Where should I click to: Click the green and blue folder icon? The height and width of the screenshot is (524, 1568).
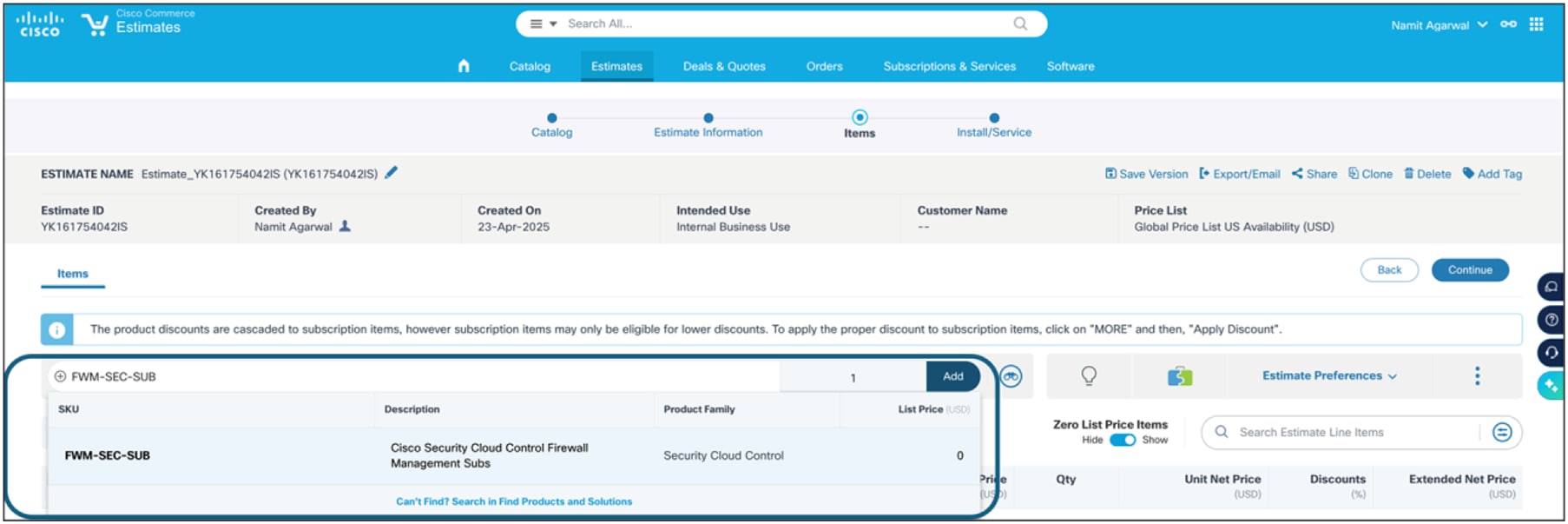[x=1180, y=376]
